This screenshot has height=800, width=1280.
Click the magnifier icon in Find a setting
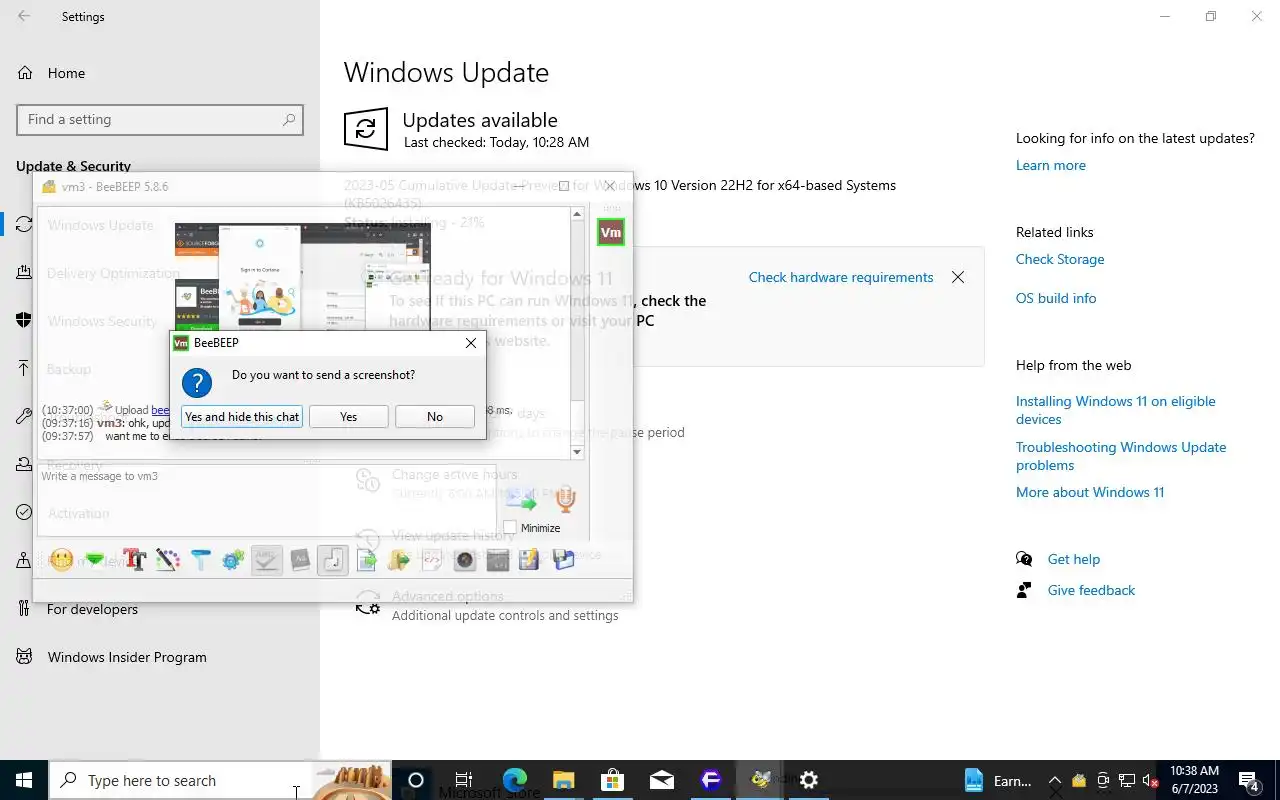[x=289, y=119]
